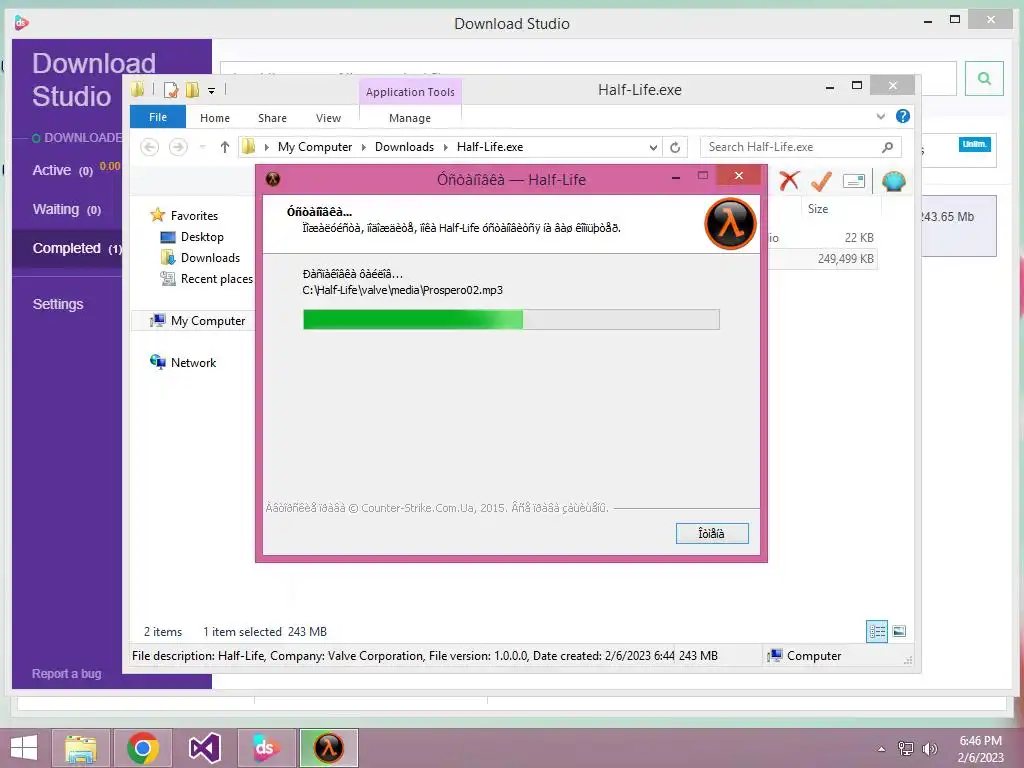This screenshot has height=768, width=1024.
Task: Open the network tray icon
Action: pos(906,749)
